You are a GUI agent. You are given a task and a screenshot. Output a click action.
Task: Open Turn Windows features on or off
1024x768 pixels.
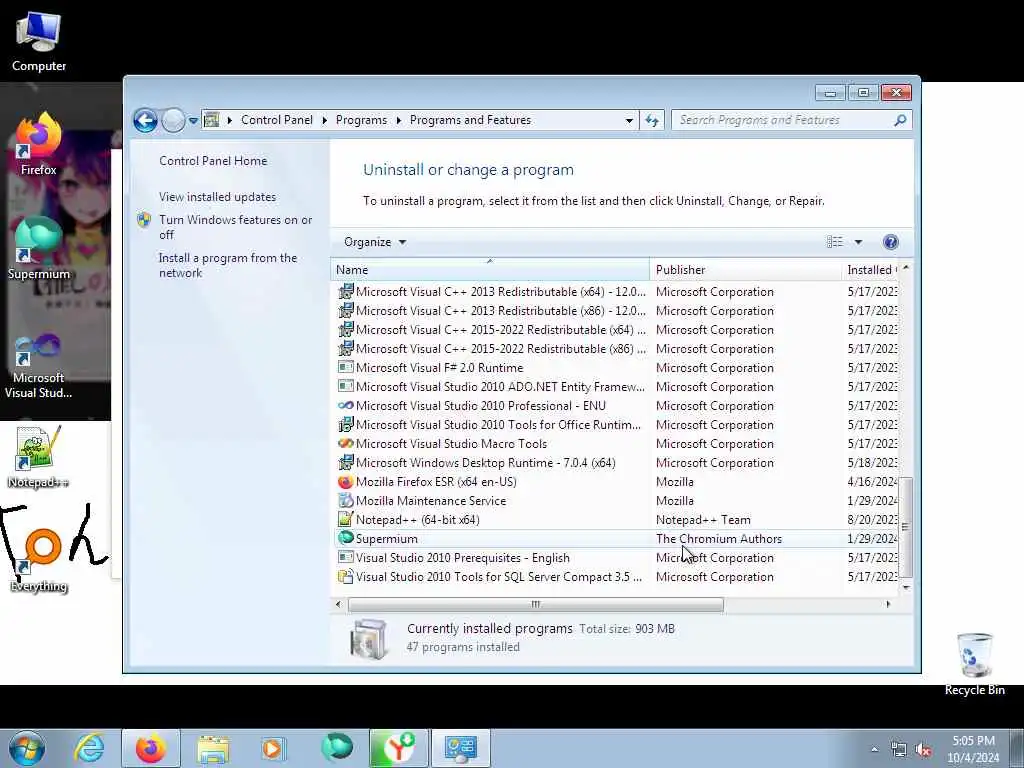(236, 227)
